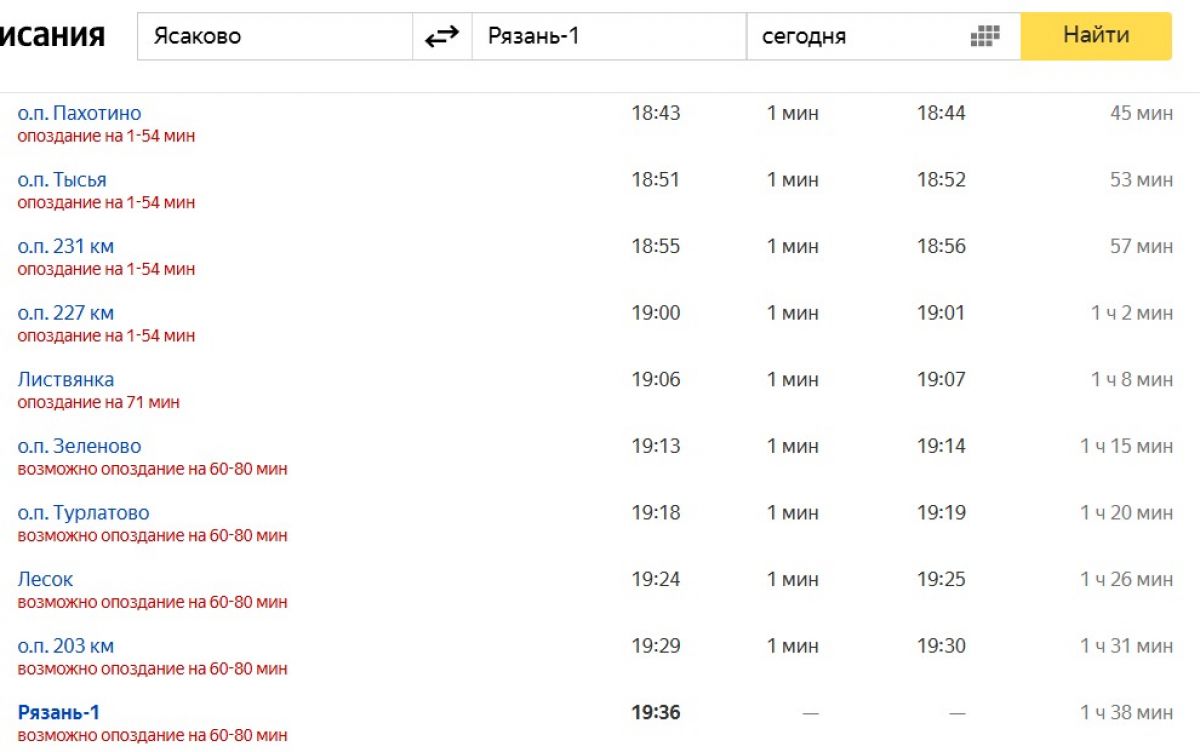
Task: Open the calendar date picker icon
Action: [985, 37]
